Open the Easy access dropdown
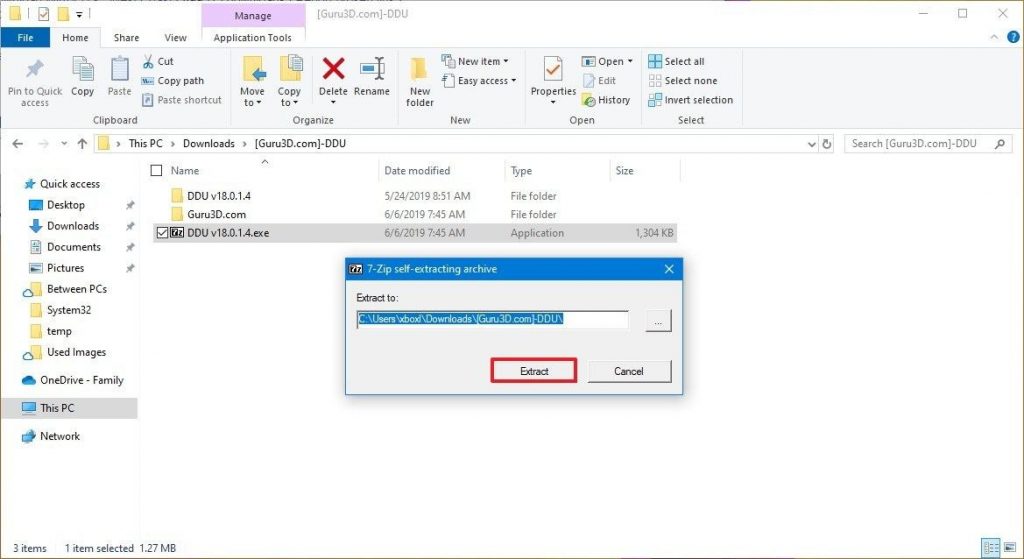This screenshot has height=559, width=1024. pyautogui.click(x=487, y=81)
